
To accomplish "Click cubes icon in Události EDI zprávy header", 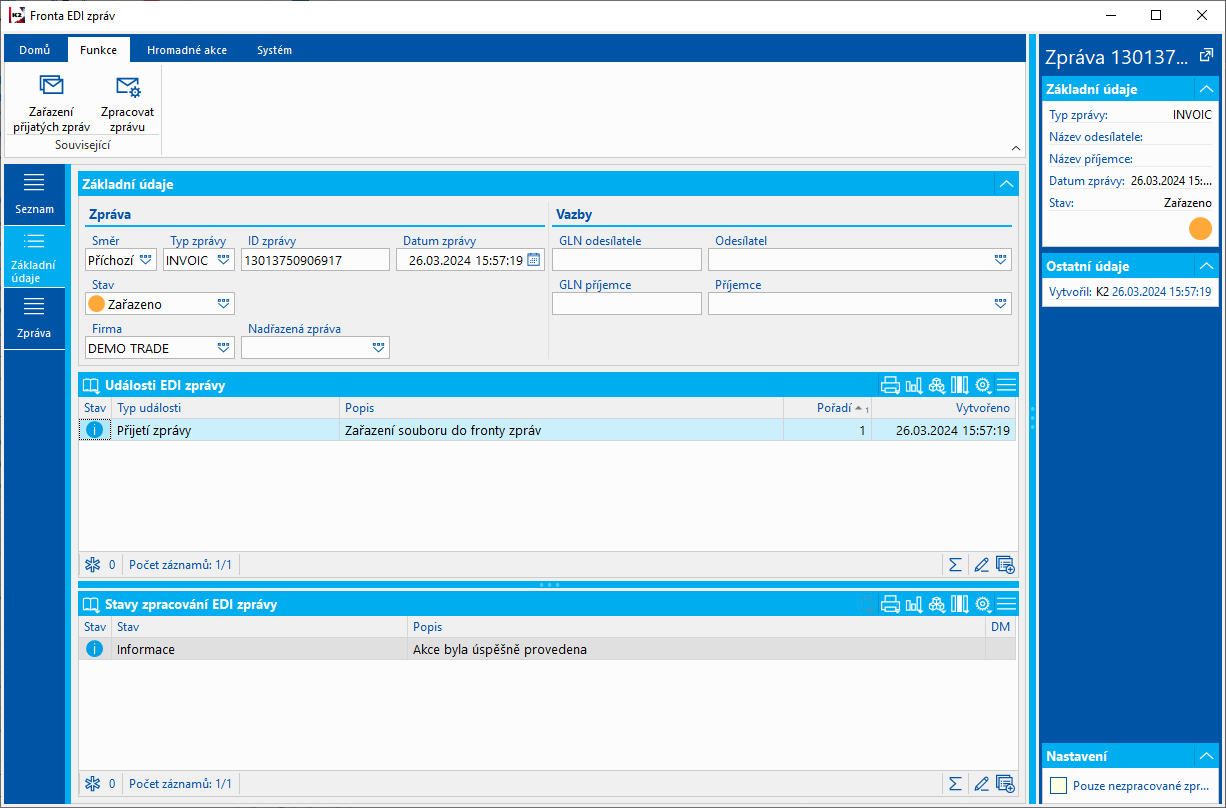I will (937, 385).
